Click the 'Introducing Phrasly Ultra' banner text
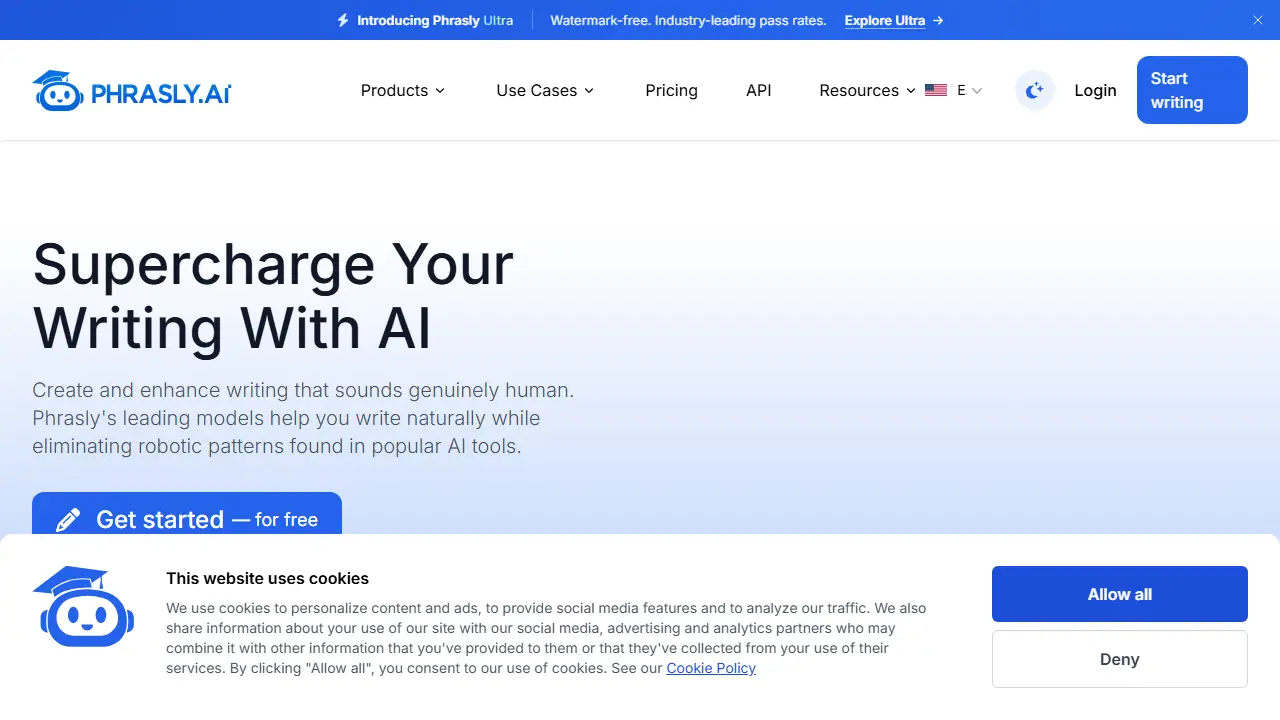This screenshot has height=720, width=1280. (x=435, y=20)
